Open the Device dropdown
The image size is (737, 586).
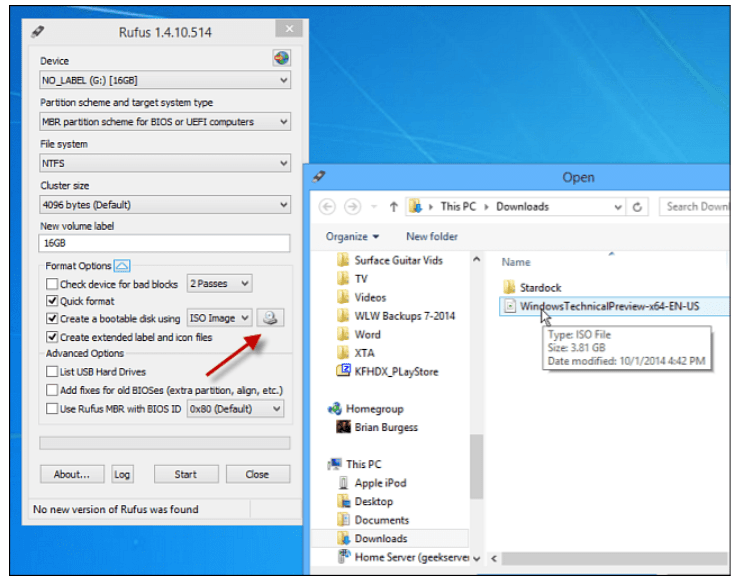pos(165,80)
